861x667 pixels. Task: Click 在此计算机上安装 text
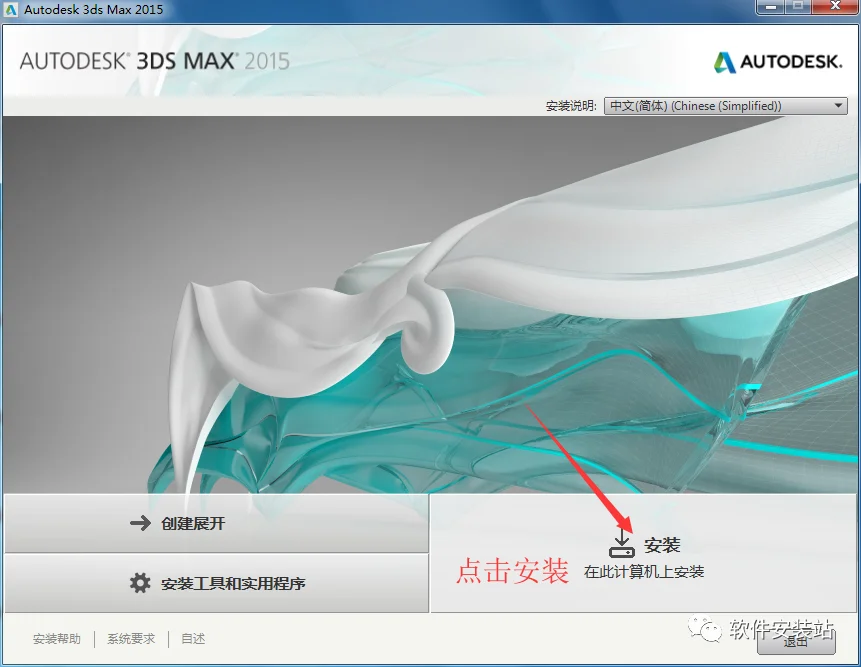click(x=644, y=572)
